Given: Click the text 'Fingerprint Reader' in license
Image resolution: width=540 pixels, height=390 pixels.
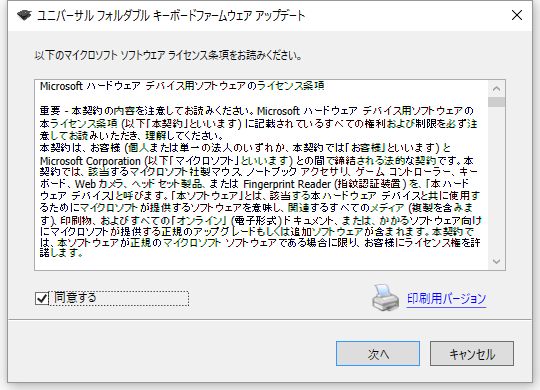Looking at the screenshot, I should tap(287, 183).
